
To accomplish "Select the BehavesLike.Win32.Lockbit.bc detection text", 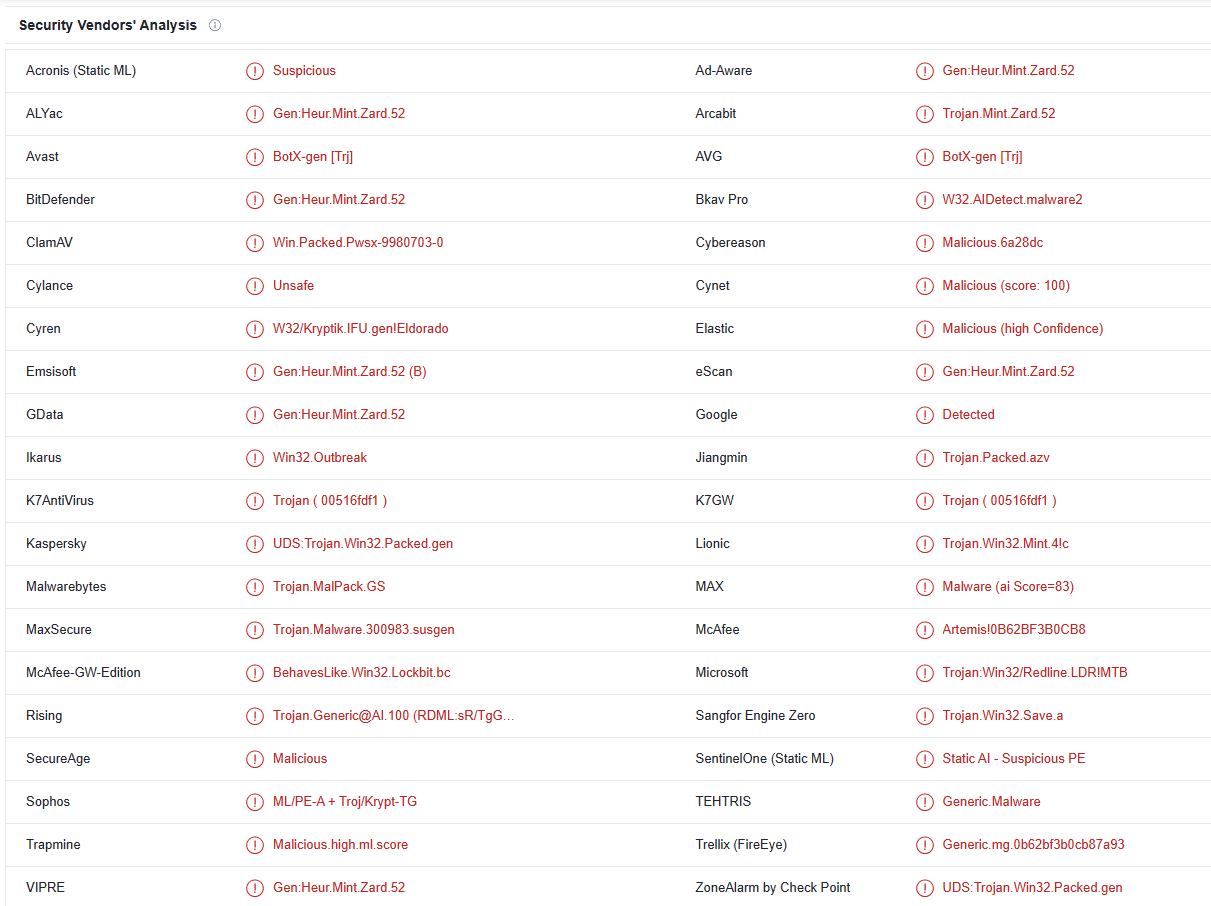I will coord(361,673).
